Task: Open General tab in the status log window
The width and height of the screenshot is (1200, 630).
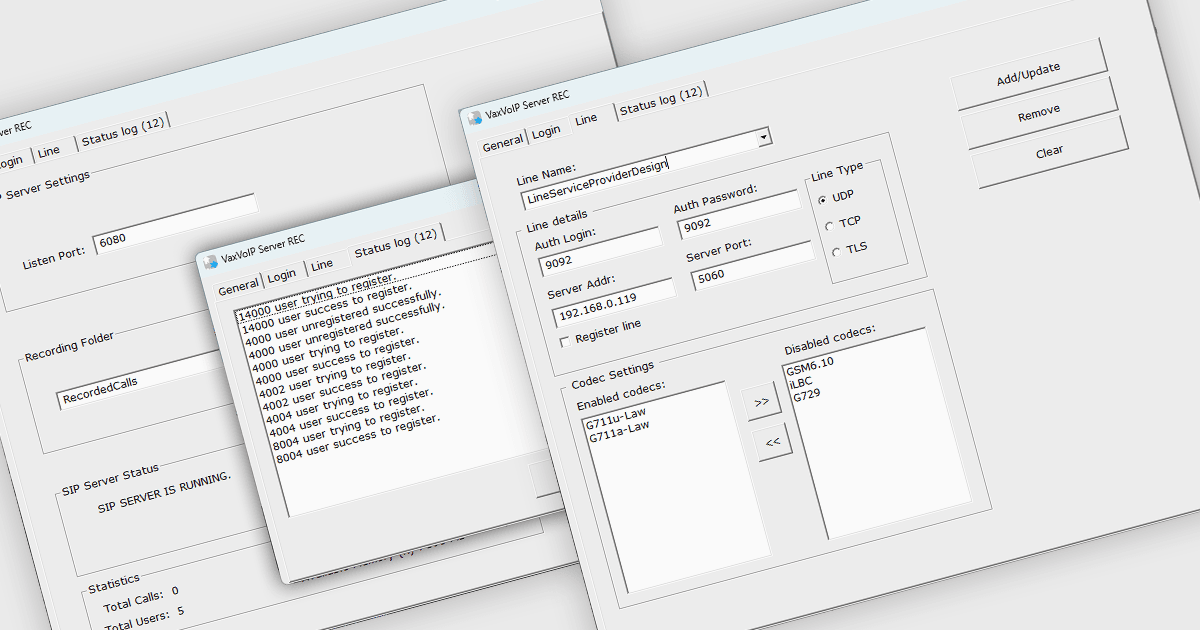Action: click(239, 287)
